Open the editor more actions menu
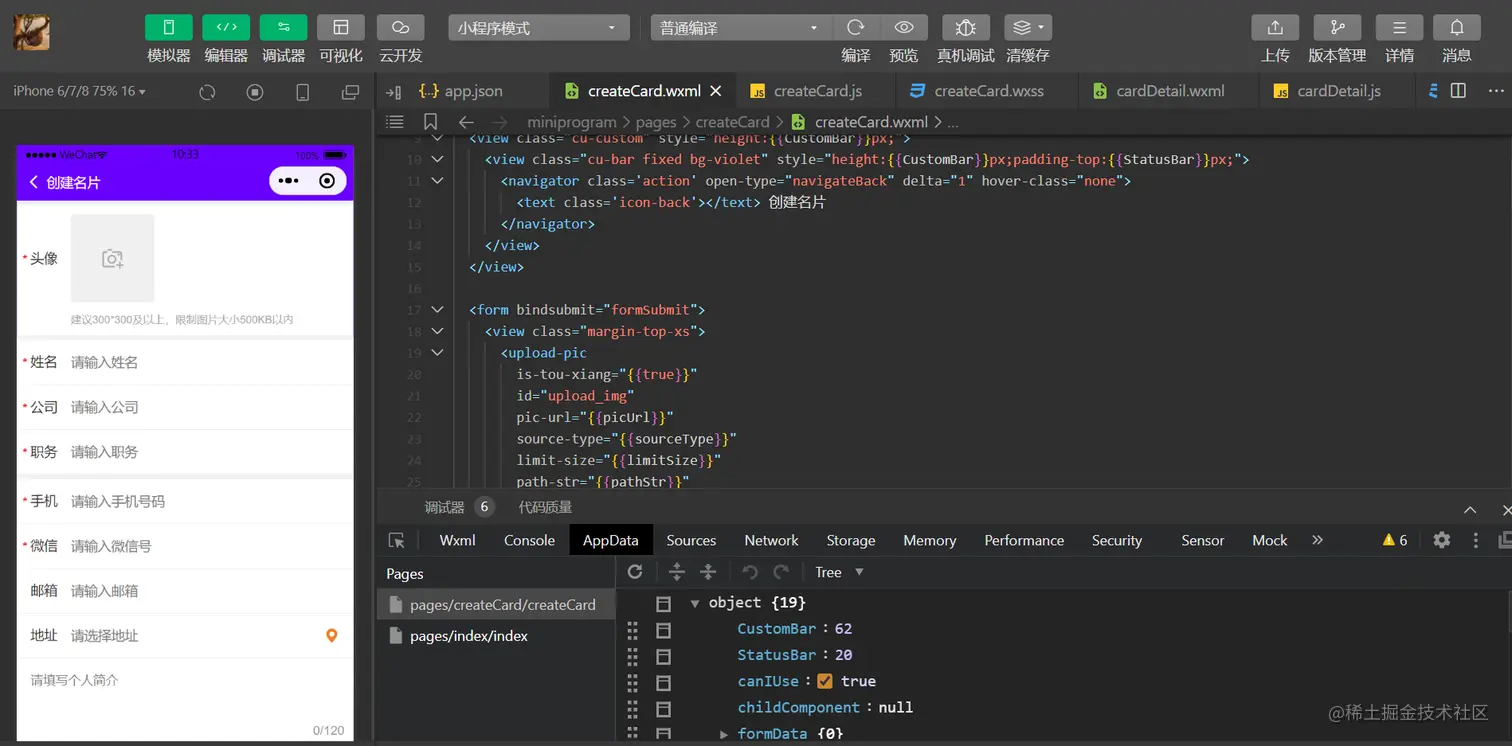The height and width of the screenshot is (746, 1512). point(1496,91)
